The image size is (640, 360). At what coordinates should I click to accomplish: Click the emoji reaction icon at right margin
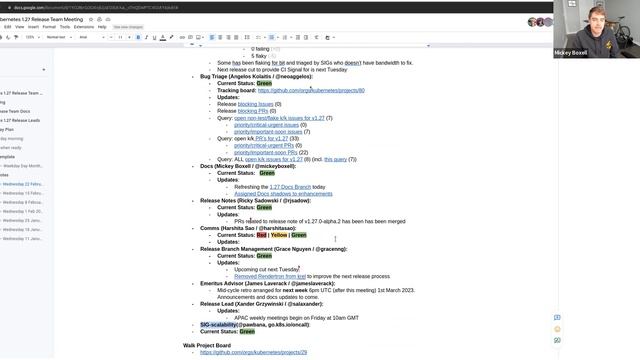pos(557,329)
